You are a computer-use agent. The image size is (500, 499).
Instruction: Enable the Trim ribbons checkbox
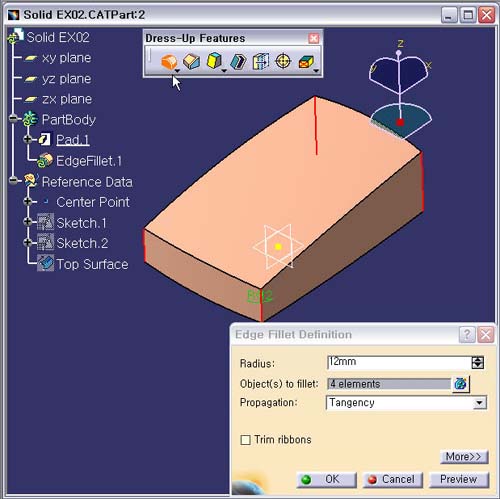[245, 440]
